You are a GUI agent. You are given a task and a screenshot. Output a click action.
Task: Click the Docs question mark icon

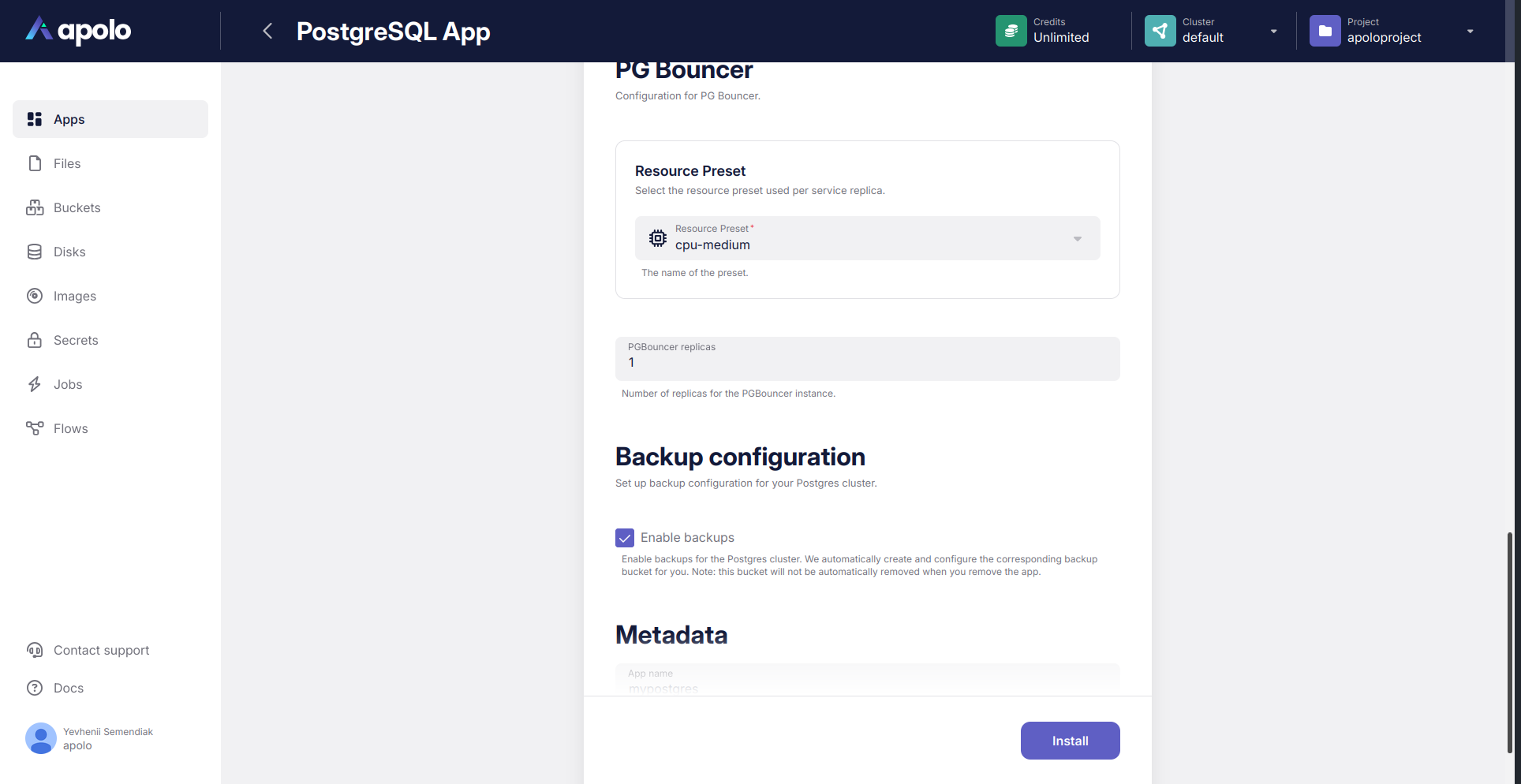click(35, 688)
